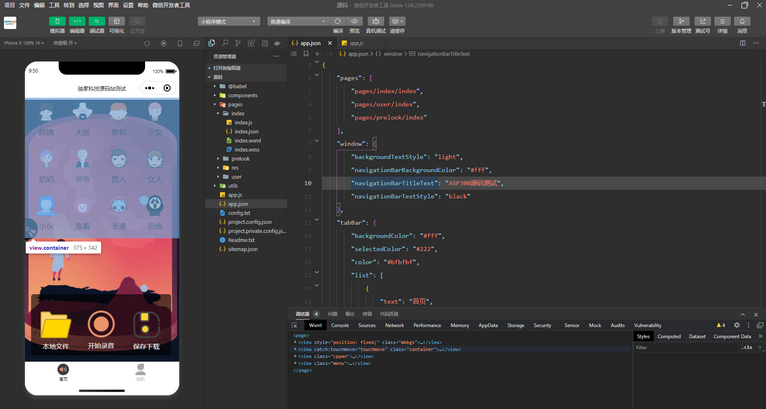
Task: Toggle the editor panel button
Action: 77,21
